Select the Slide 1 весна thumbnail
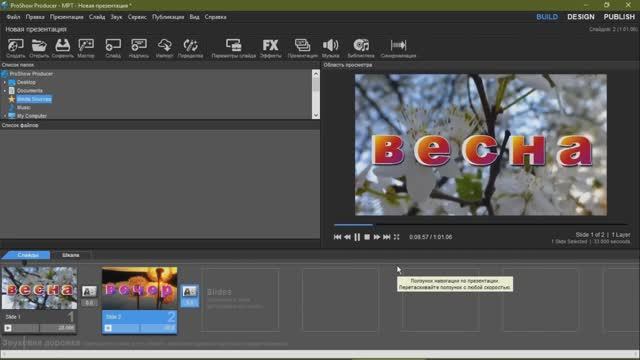 39,288
